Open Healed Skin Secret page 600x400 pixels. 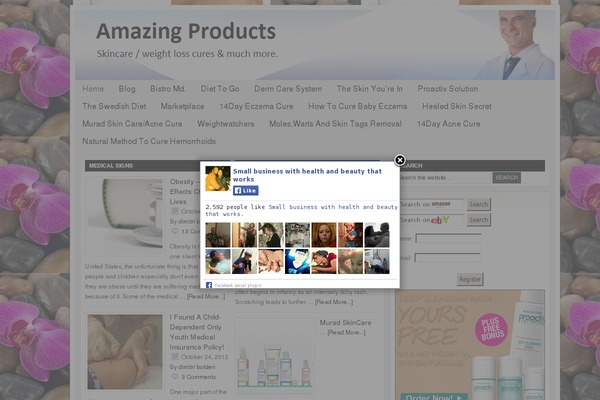[457, 106]
